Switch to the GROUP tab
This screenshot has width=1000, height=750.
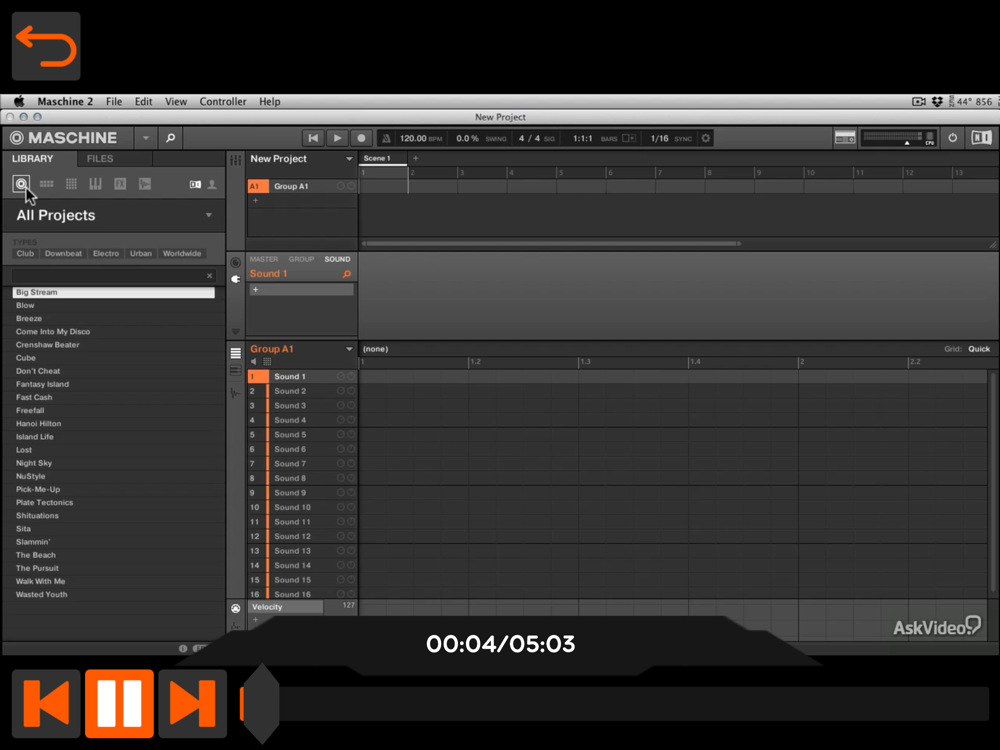pyautogui.click(x=301, y=259)
